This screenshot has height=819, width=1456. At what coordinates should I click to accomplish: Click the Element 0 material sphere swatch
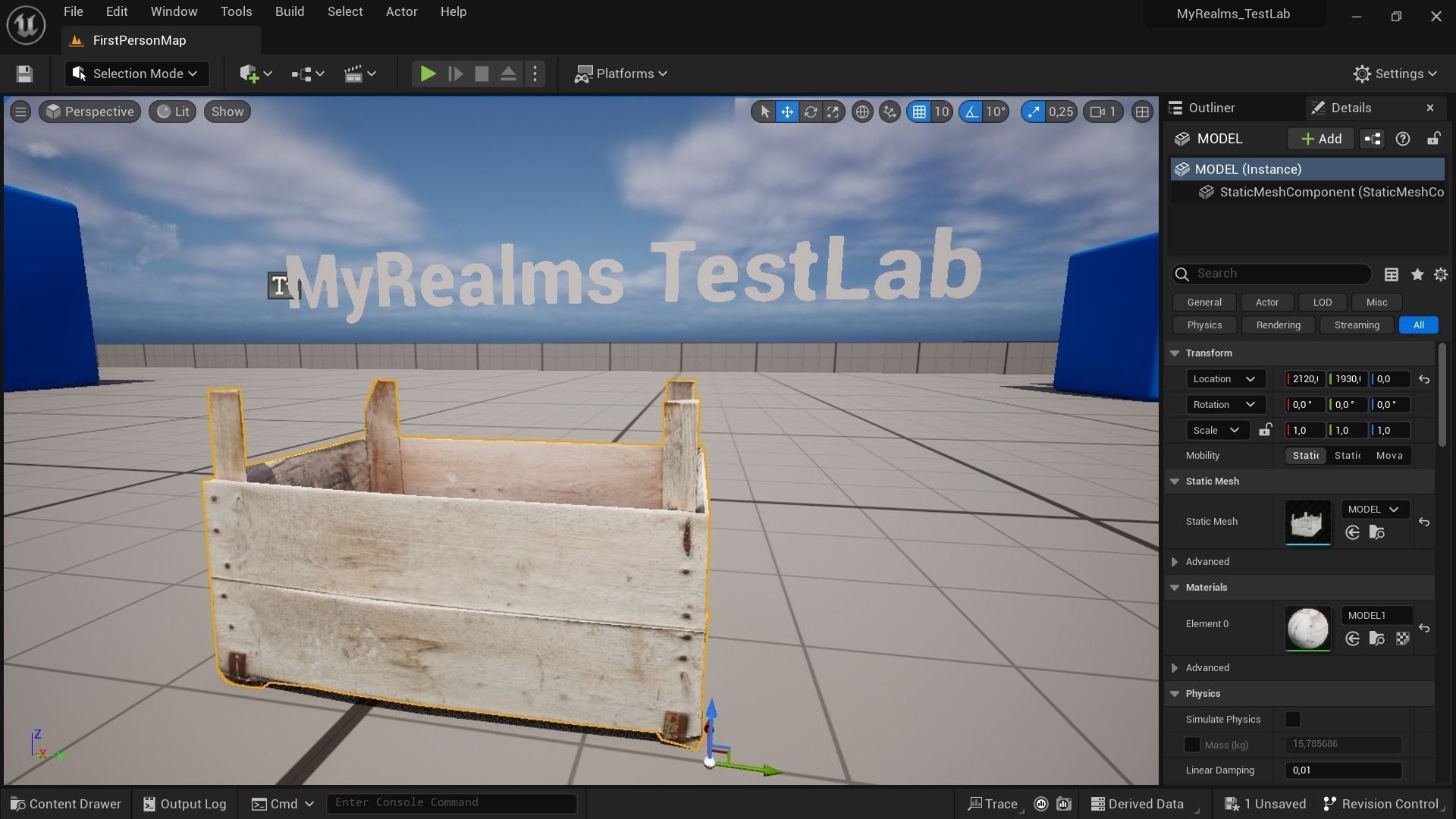tap(1308, 628)
